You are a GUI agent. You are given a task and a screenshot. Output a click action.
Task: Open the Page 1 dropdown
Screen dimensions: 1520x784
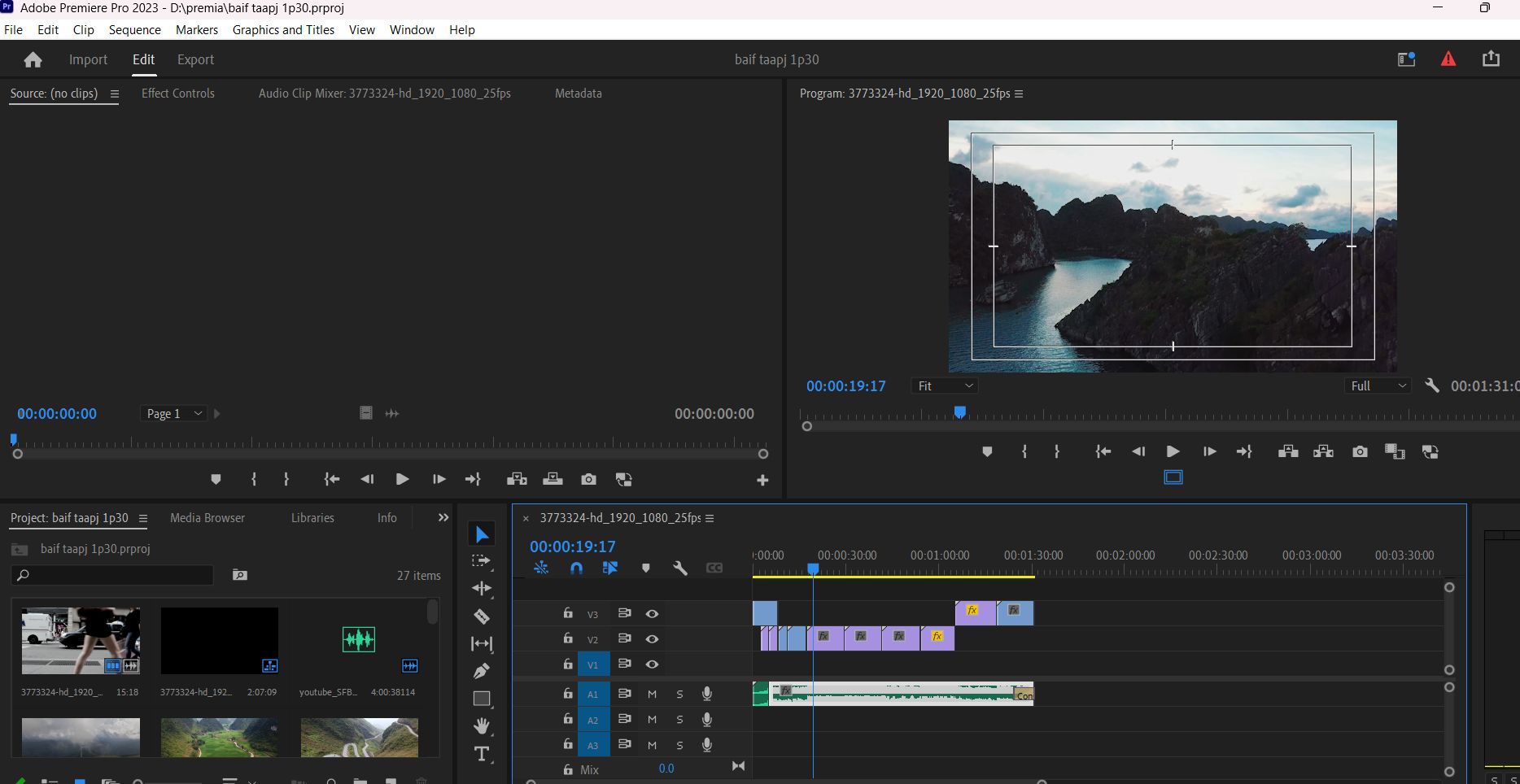coord(173,413)
